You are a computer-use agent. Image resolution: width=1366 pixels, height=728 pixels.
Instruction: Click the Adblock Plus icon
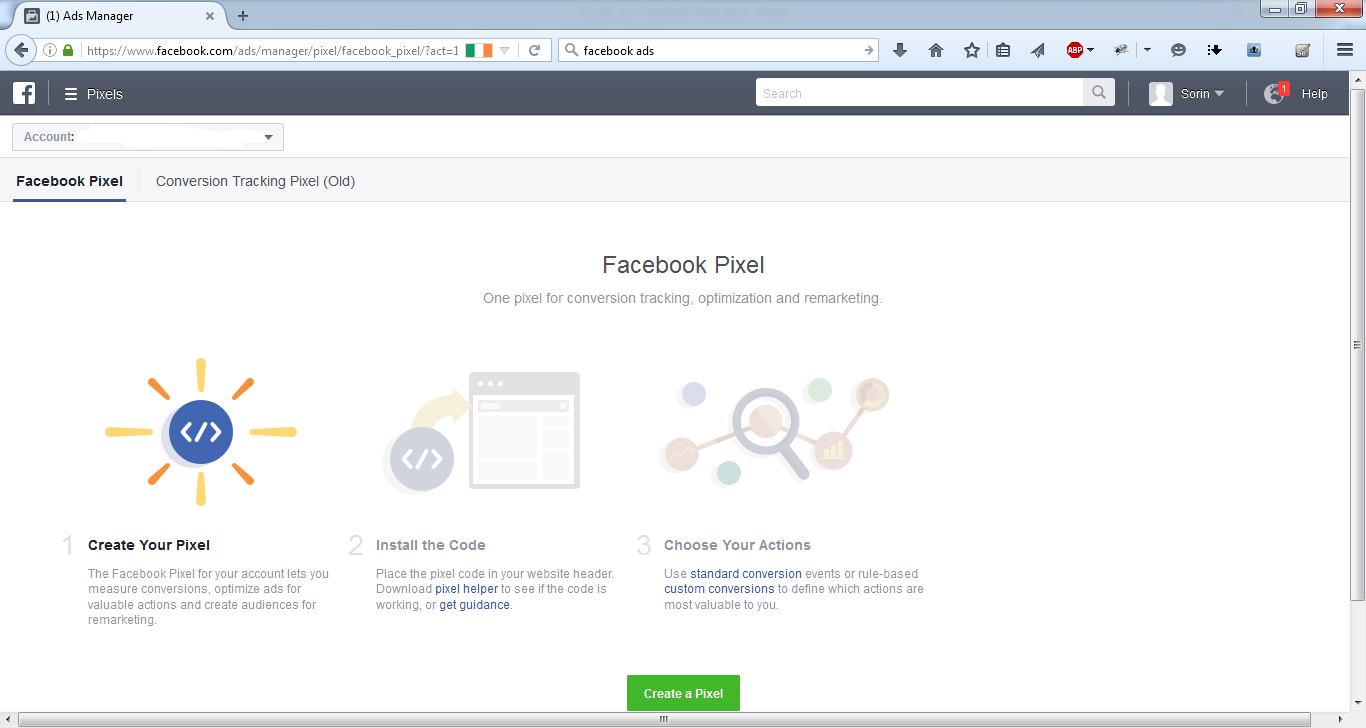(x=1075, y=50)
